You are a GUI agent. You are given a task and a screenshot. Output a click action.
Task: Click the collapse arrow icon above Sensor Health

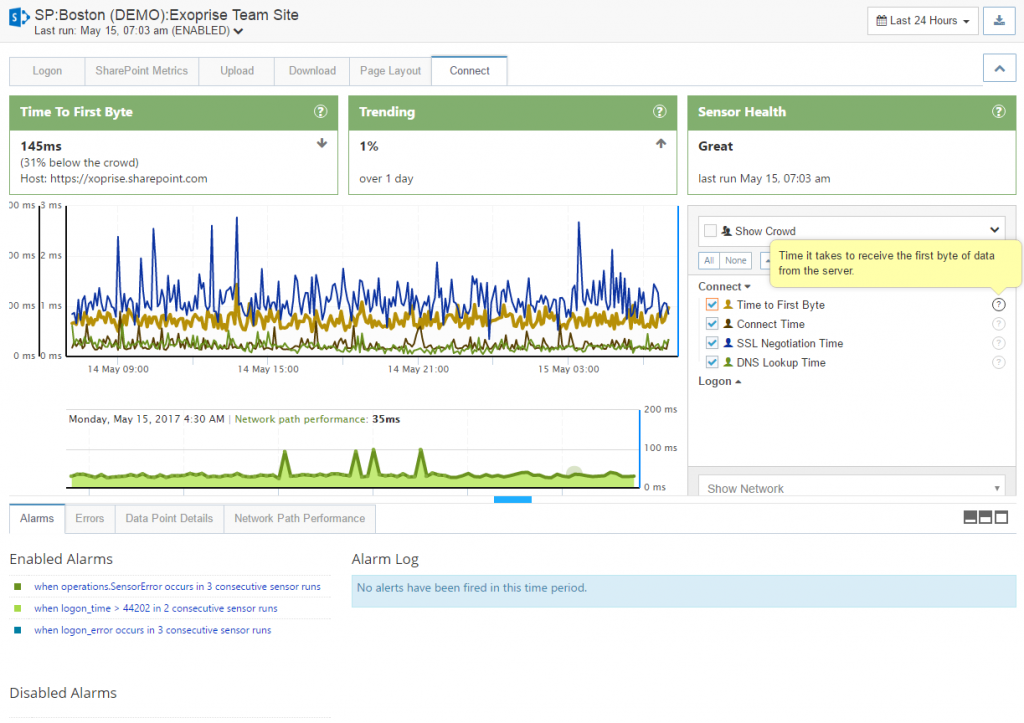point(999,67)
